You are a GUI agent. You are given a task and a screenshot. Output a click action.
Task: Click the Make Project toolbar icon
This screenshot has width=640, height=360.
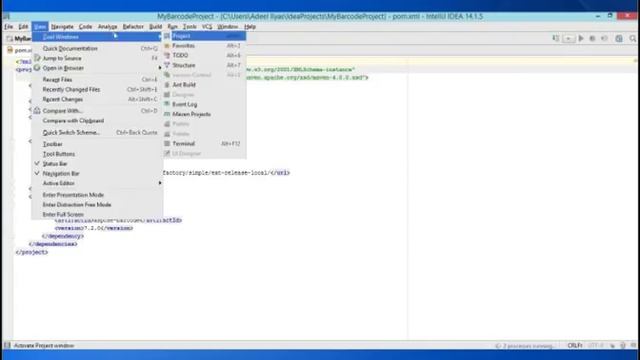tap(556, 38)
